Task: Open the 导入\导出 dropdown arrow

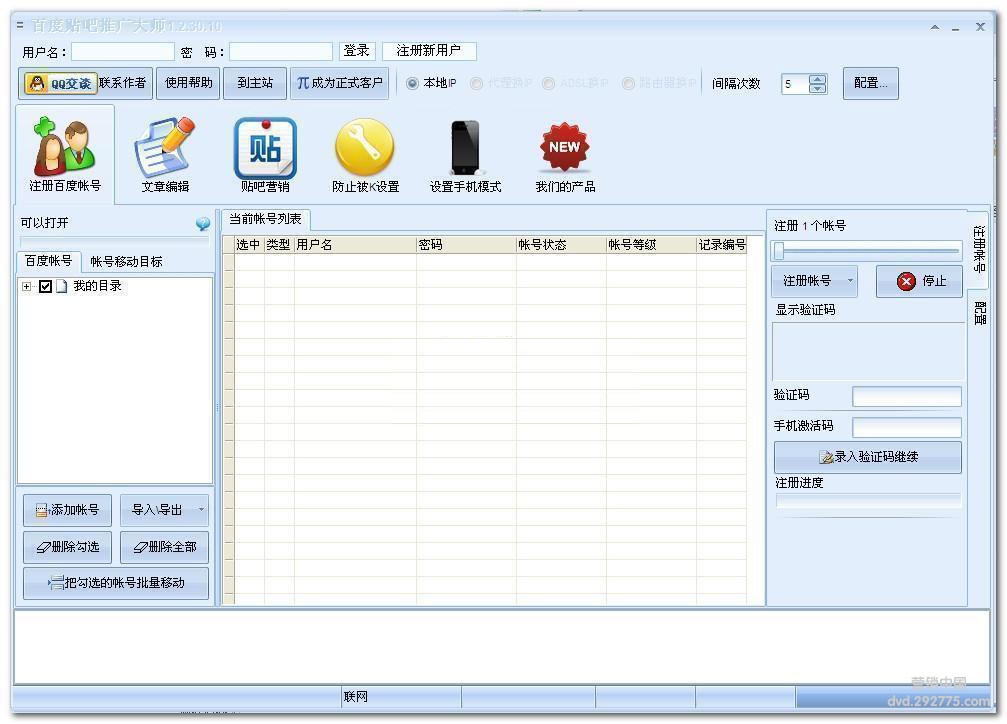Action: tap(201, 510)
